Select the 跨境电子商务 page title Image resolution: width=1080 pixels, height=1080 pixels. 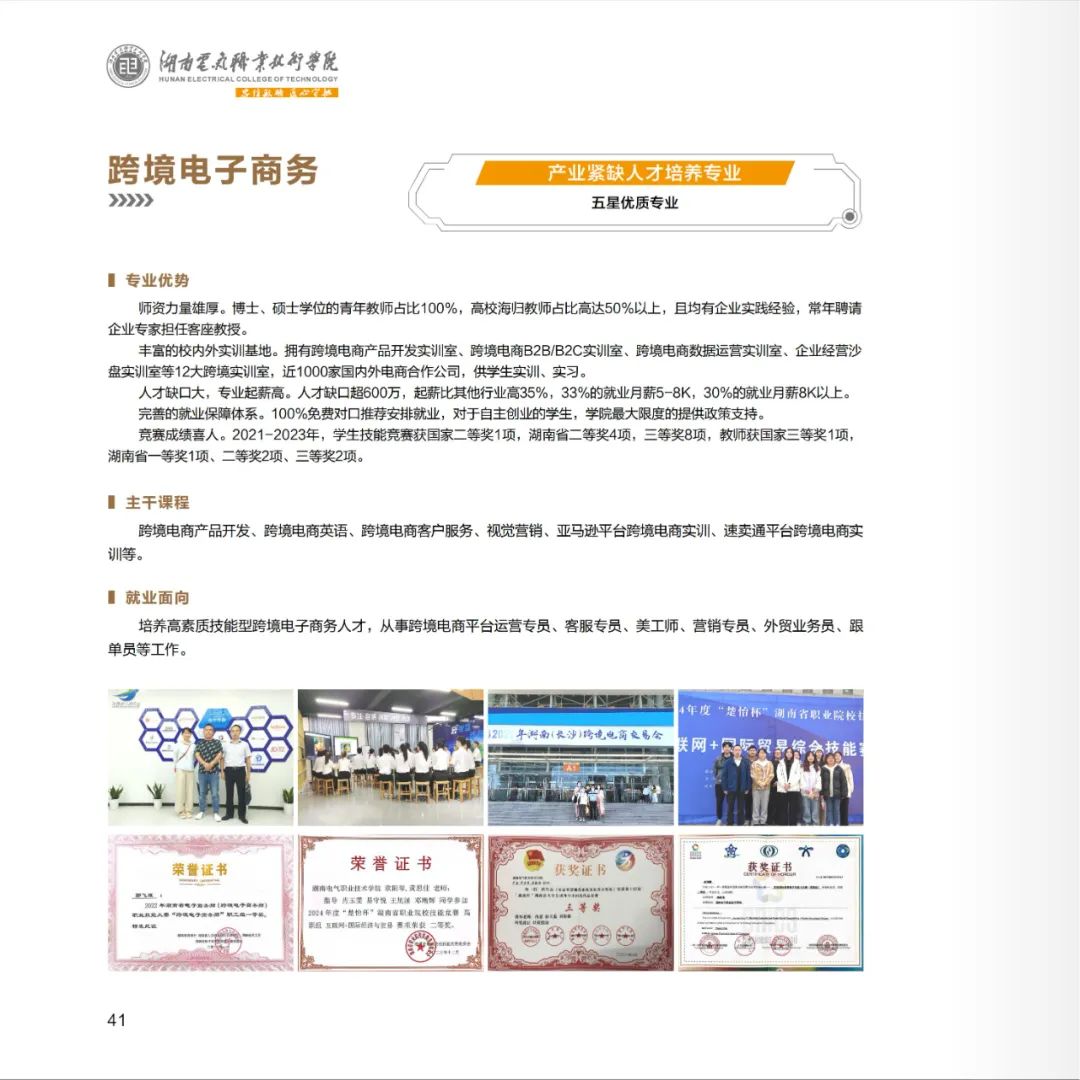click(x=213, y=170)
